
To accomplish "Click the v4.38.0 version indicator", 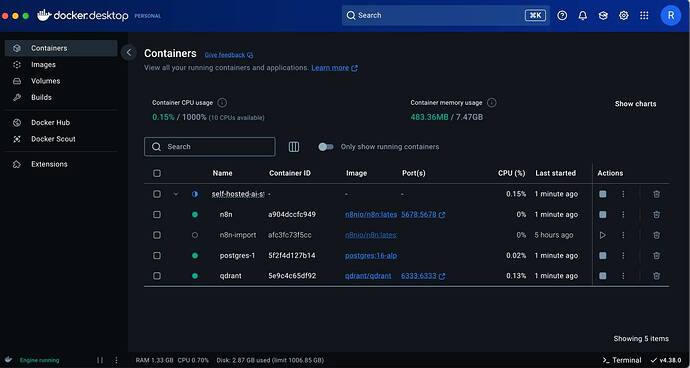I will pos(665,360).
